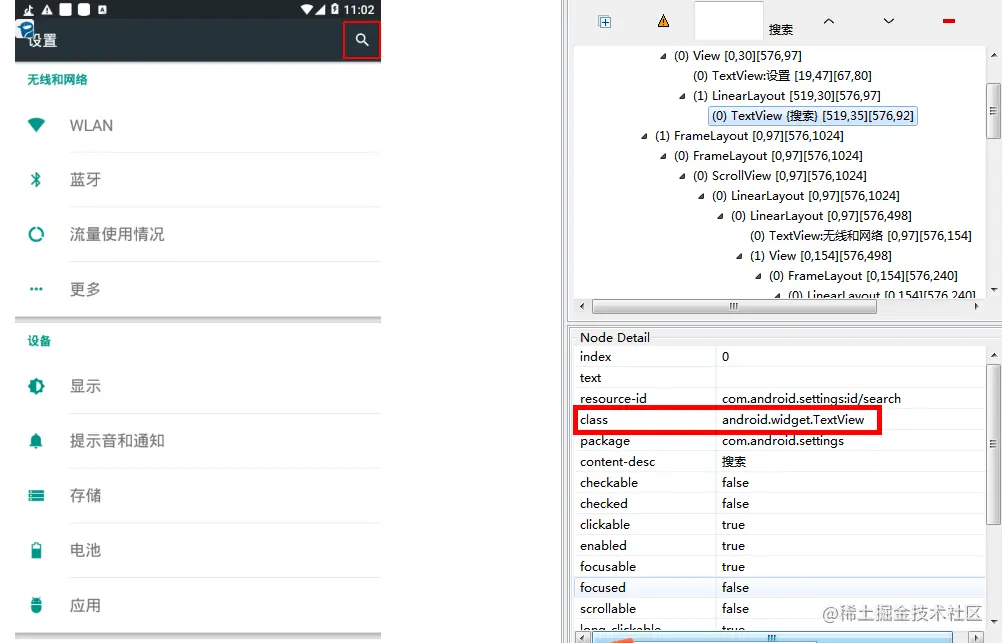1002x643 pixels.
Task: Click the red minus icon to clear search
Action: coord(949,21)
